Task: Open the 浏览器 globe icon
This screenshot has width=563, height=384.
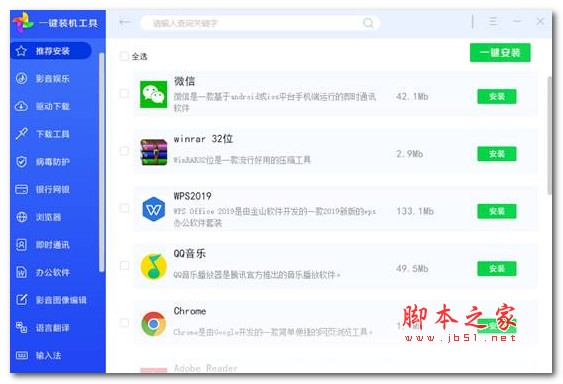Action: point(22,217)
